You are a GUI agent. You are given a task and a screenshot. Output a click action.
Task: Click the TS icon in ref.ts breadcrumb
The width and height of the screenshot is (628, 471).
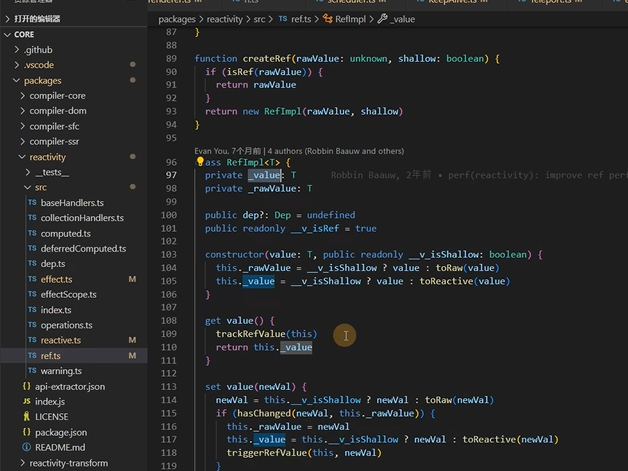pyautogui.click(x=283, y=19)
